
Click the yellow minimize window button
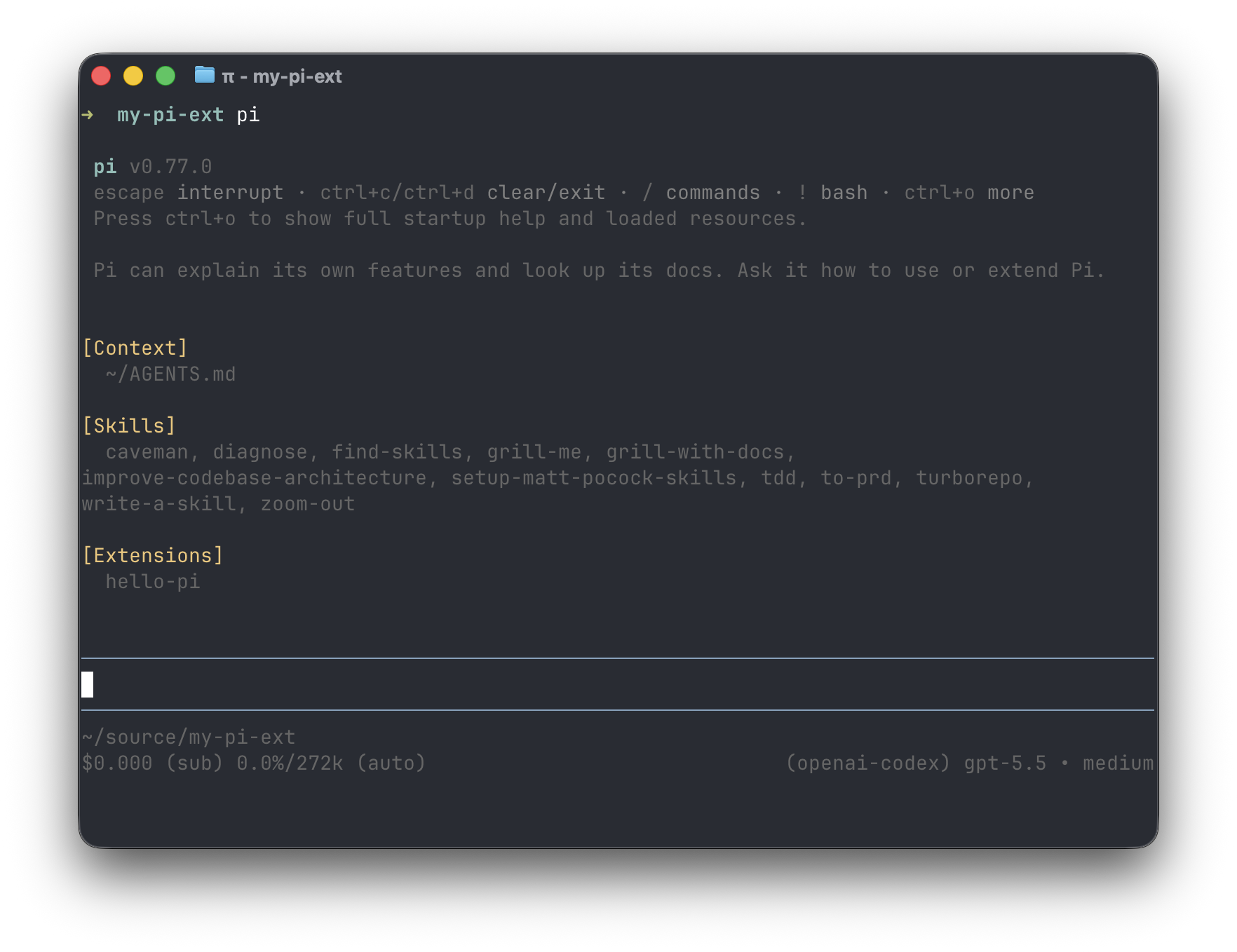(133, 76)
